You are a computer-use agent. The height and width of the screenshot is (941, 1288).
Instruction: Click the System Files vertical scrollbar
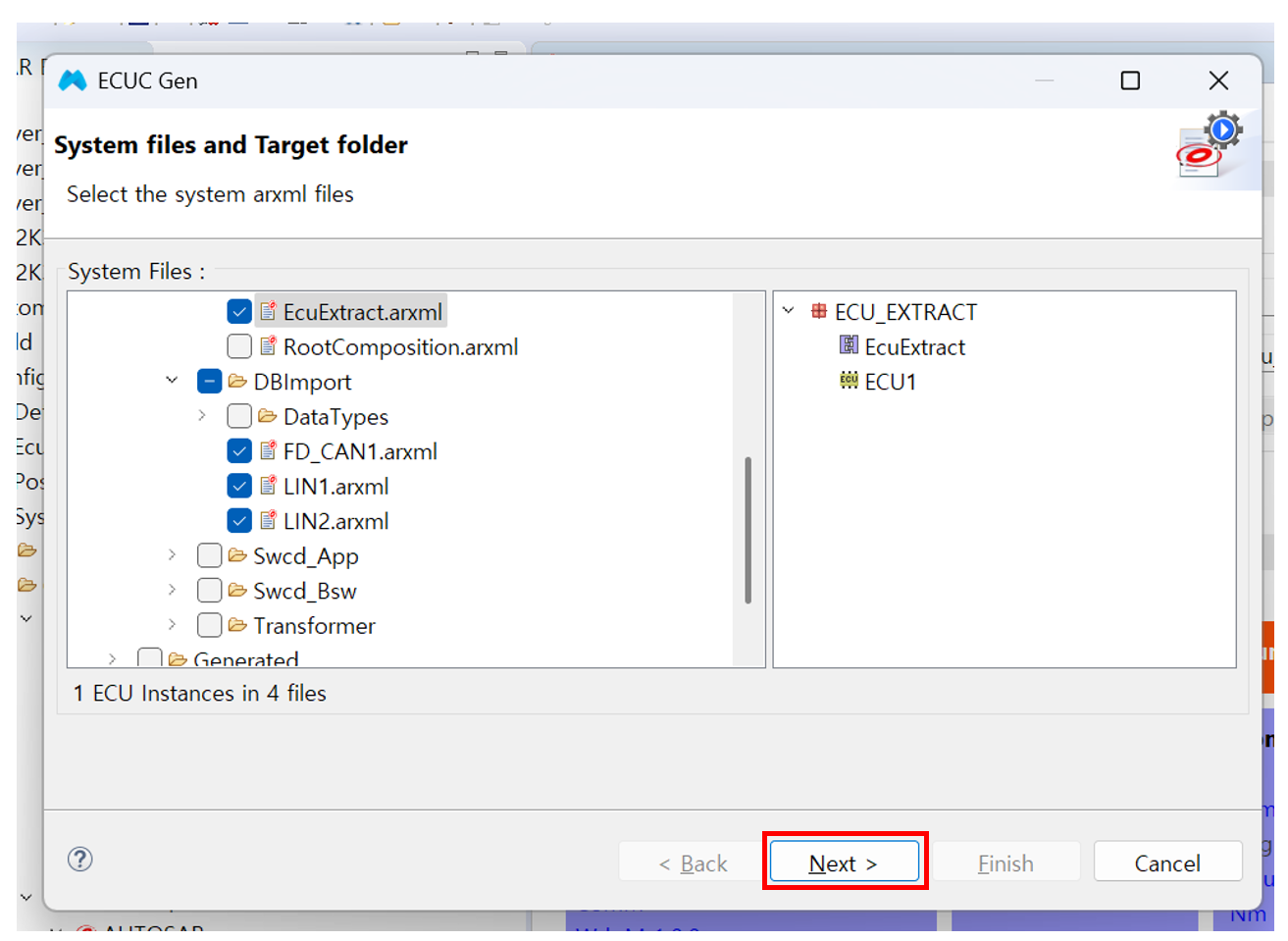747,530
